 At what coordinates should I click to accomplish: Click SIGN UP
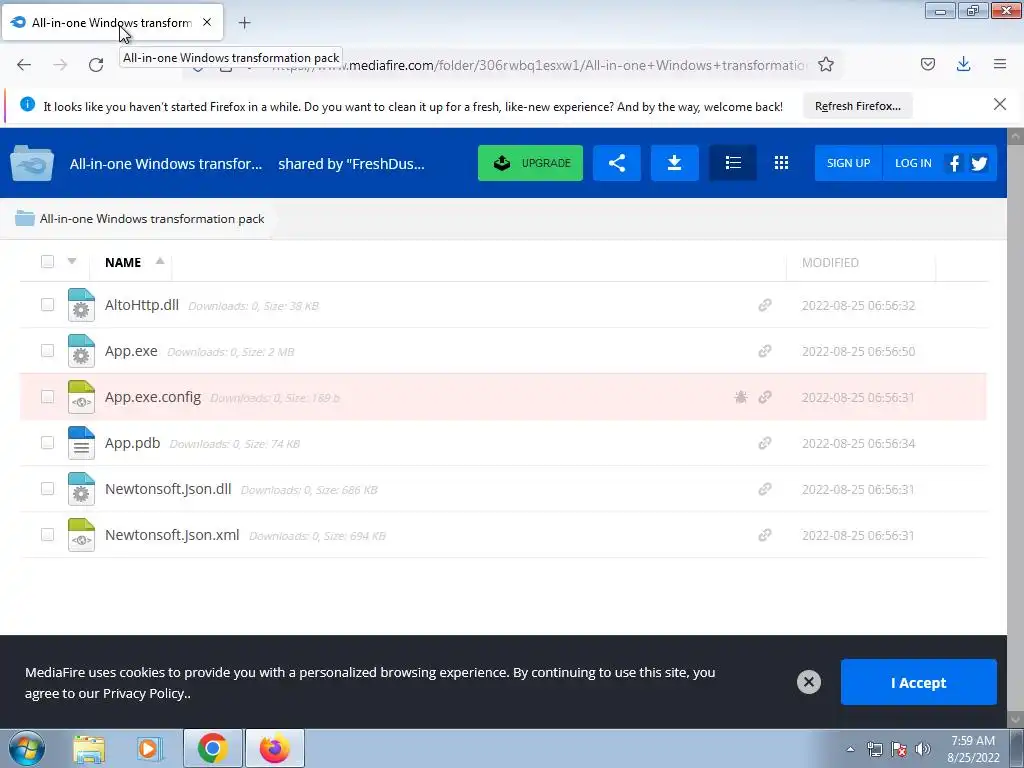click(848, 163)
